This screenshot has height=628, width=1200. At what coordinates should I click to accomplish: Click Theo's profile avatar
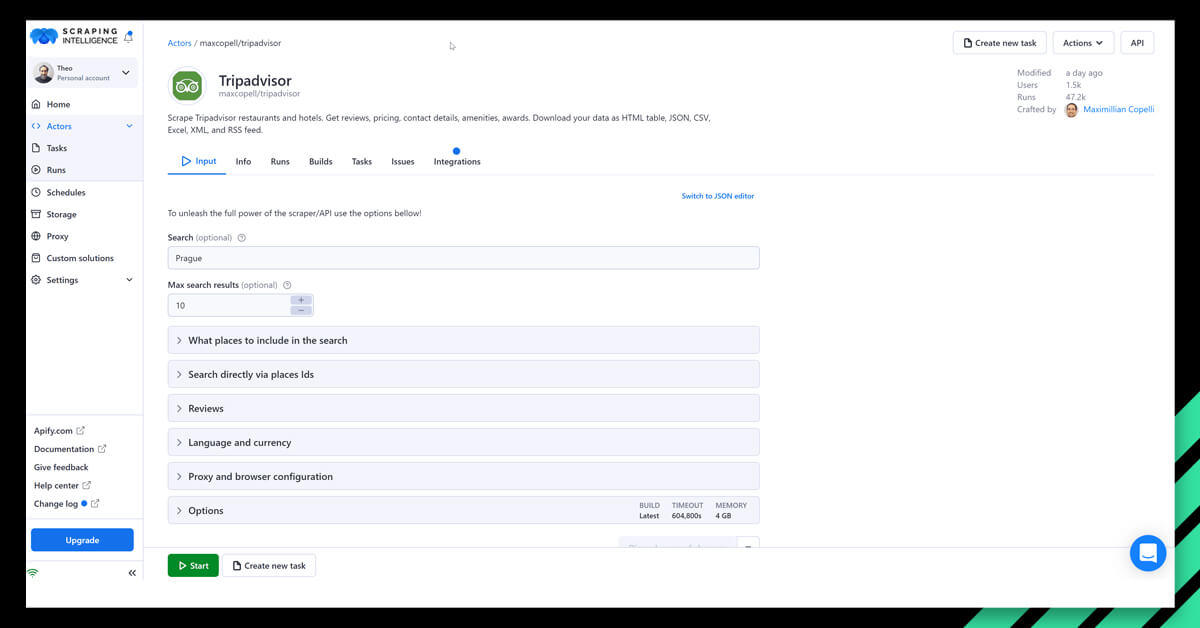(x=43, y=73)
